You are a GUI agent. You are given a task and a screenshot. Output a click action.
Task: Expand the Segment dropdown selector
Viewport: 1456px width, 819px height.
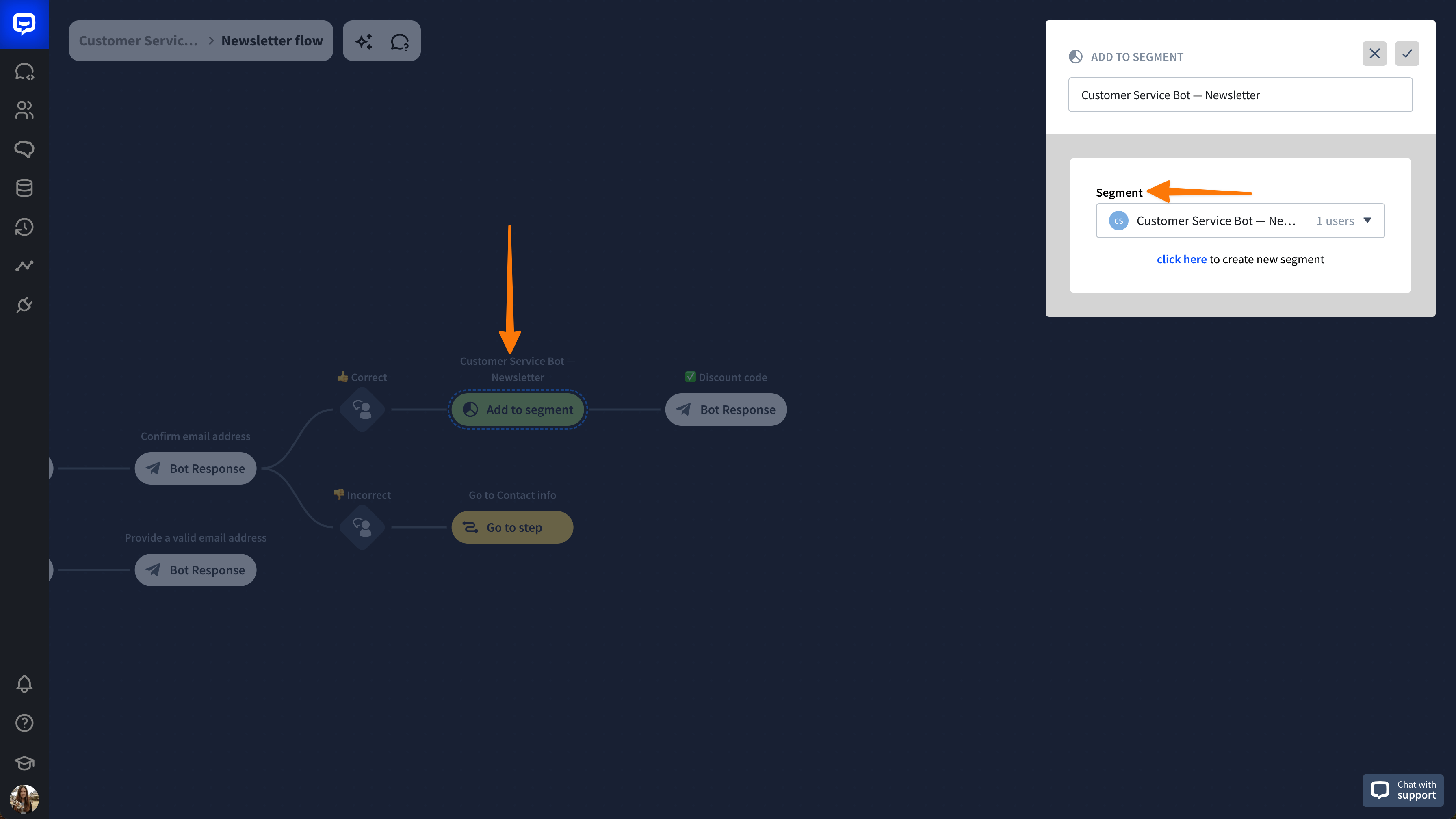coord(1215,221)
